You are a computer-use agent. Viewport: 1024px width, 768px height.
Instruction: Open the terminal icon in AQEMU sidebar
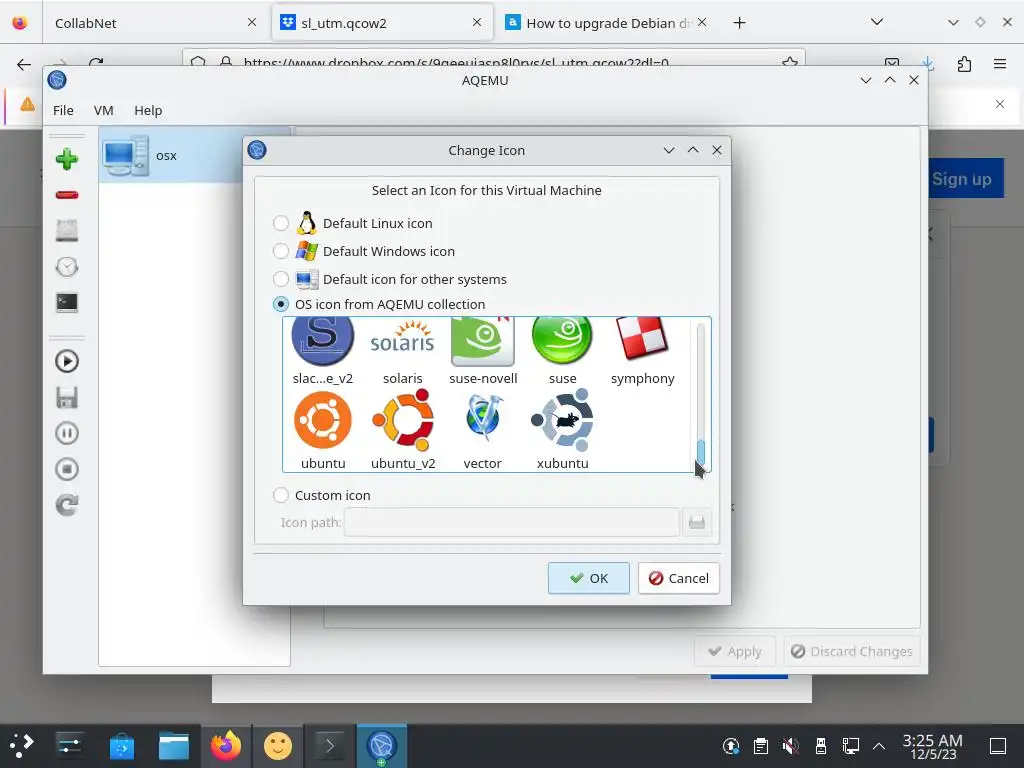point(67,302)
